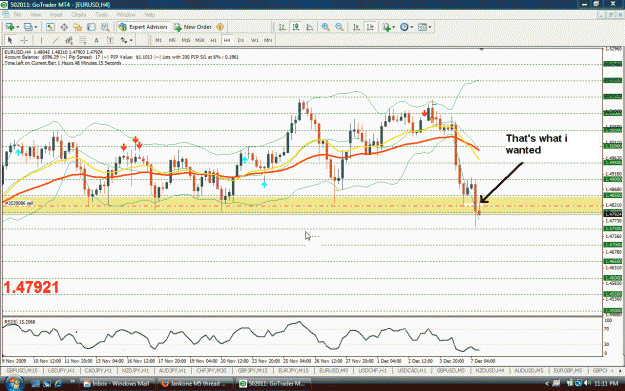625x391 pixels.
Task: Switch chart to W1 timeframe
Action: click(x=254, y=40)
